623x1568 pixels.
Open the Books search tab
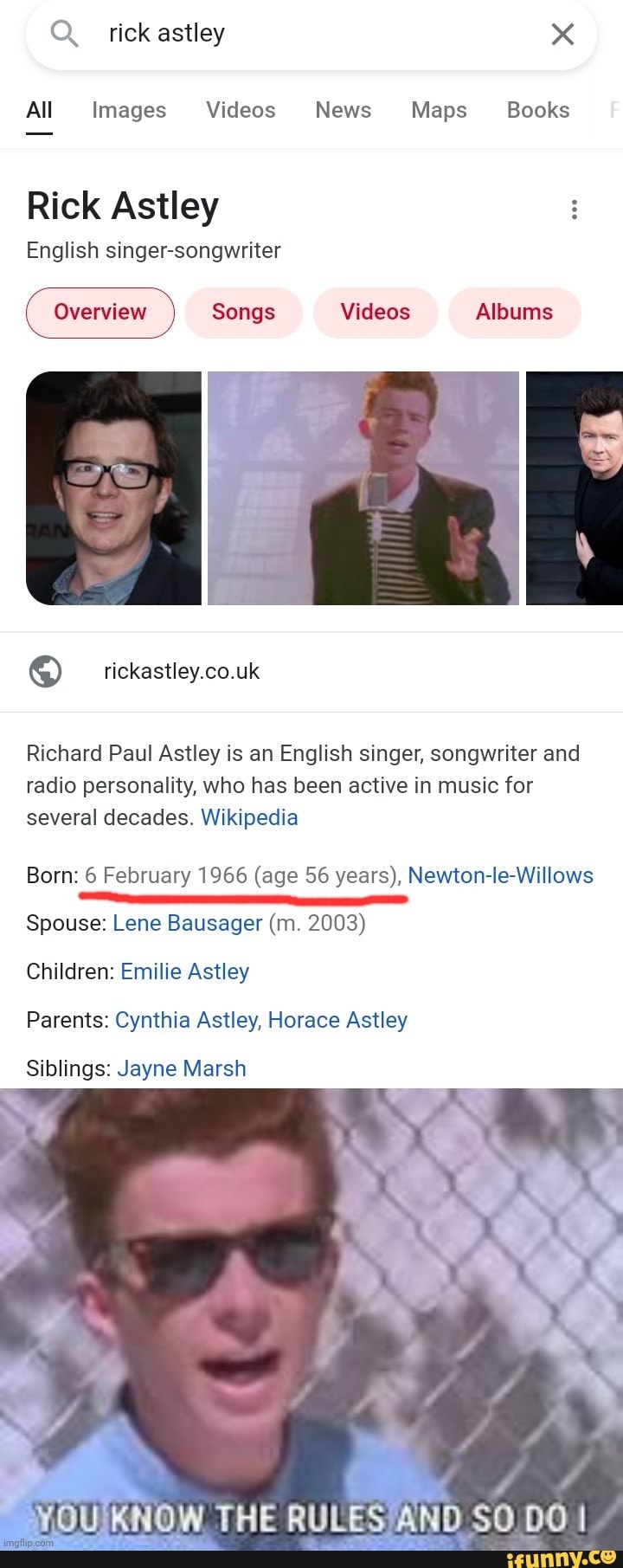click(x=538, y=110)
